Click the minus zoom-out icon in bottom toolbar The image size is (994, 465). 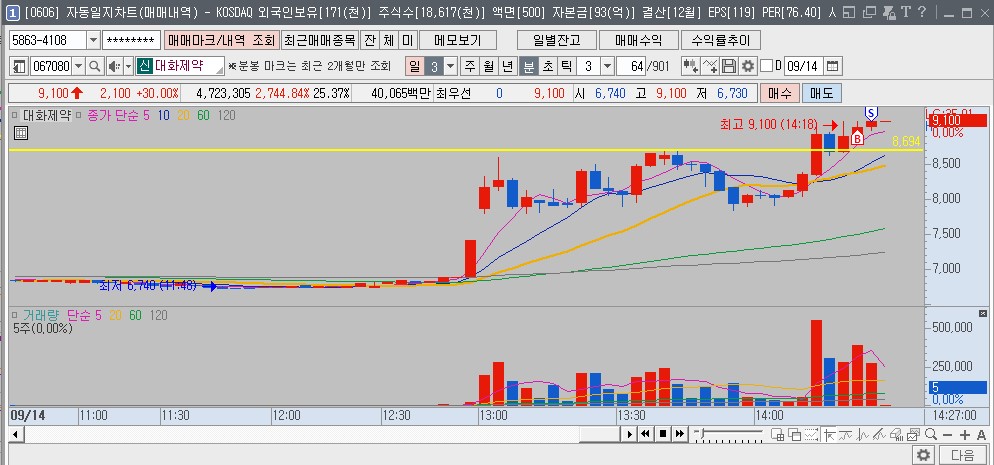tap(948, 435)
